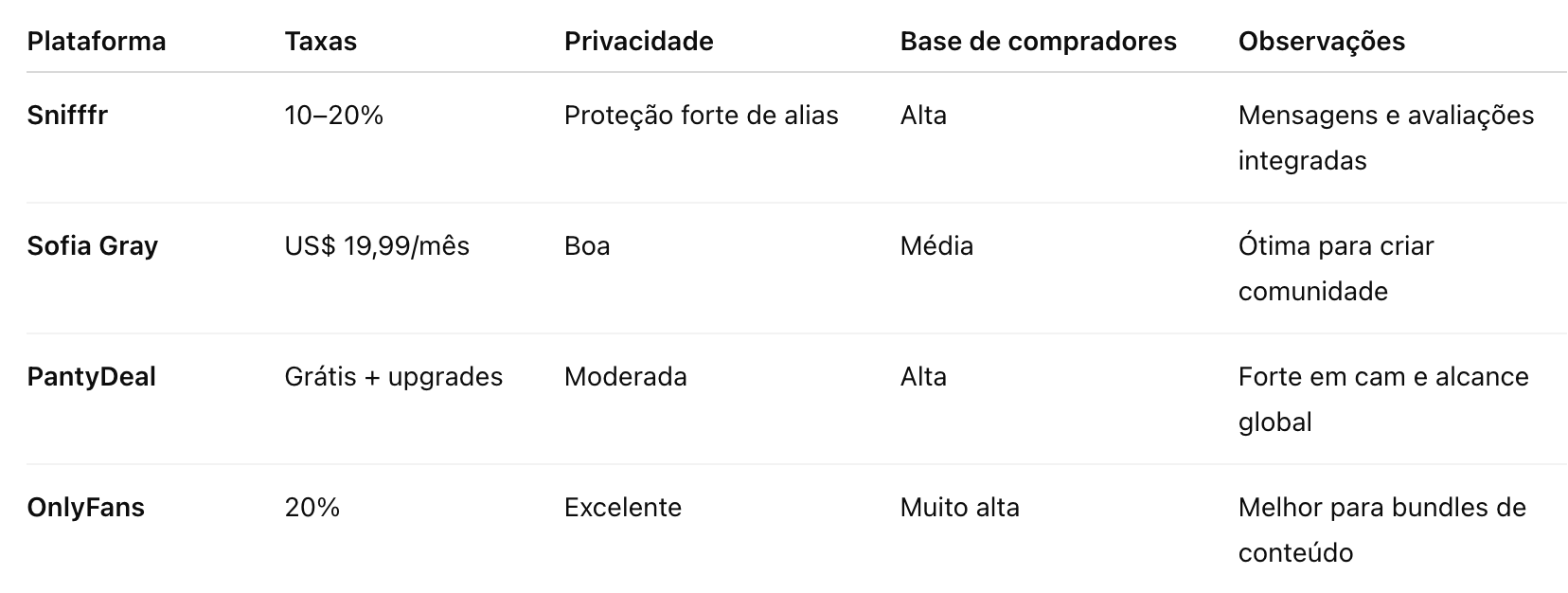1568x593 pixels.
Task: Click the Plataforma column header
Action: (x=97, y=42)
